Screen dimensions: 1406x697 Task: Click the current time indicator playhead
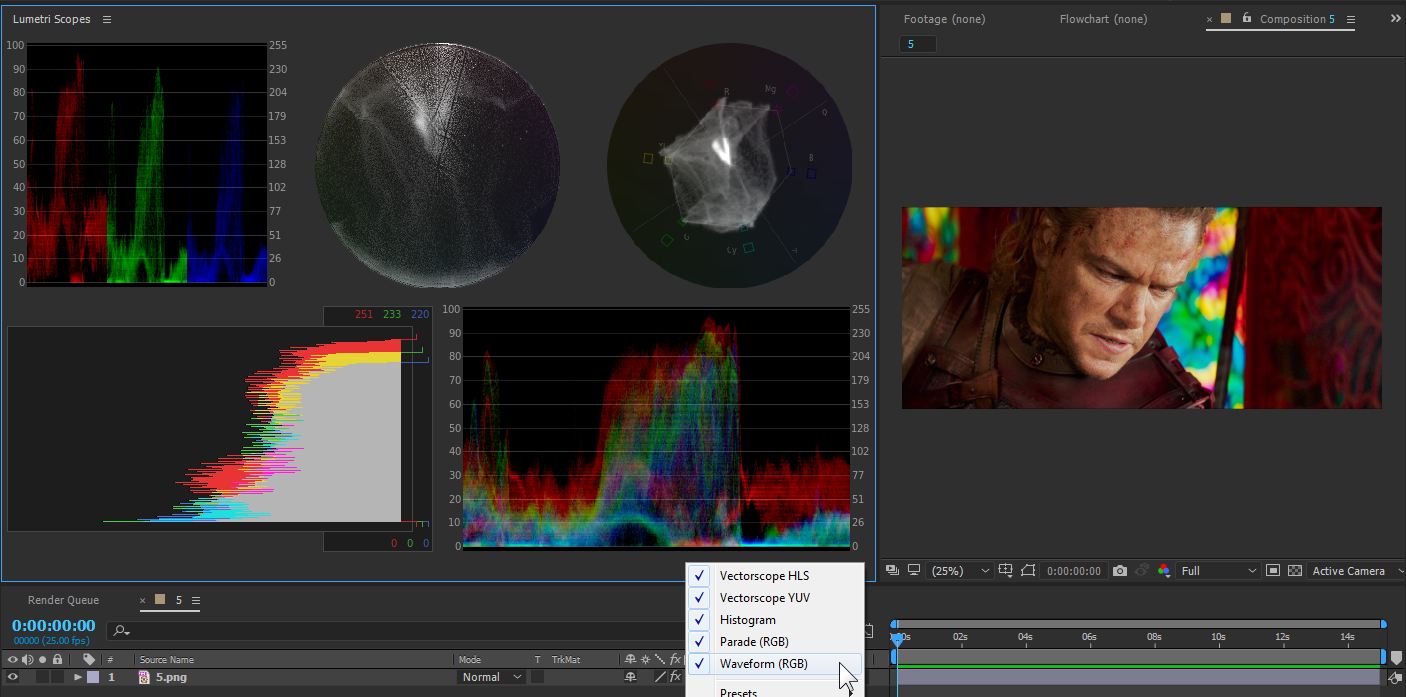(897, 638)
